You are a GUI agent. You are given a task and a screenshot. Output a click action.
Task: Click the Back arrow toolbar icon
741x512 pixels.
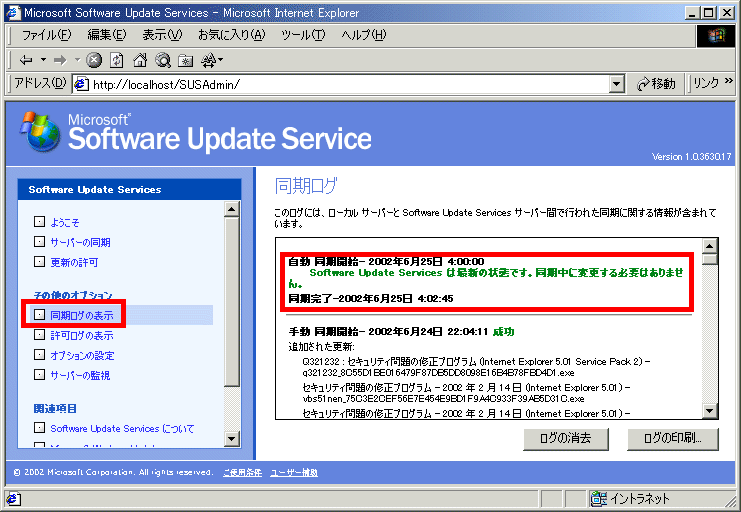coord(26,60)
